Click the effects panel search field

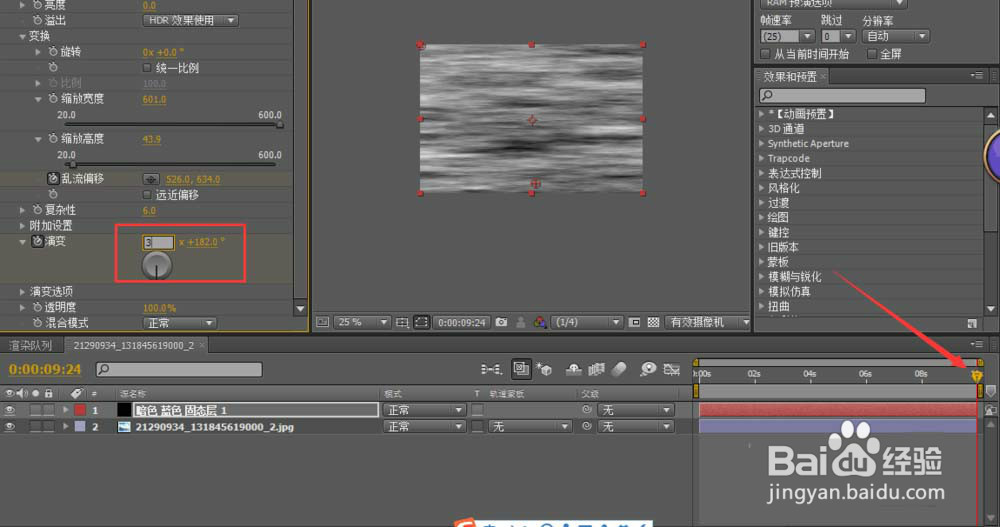coord(842,95)
